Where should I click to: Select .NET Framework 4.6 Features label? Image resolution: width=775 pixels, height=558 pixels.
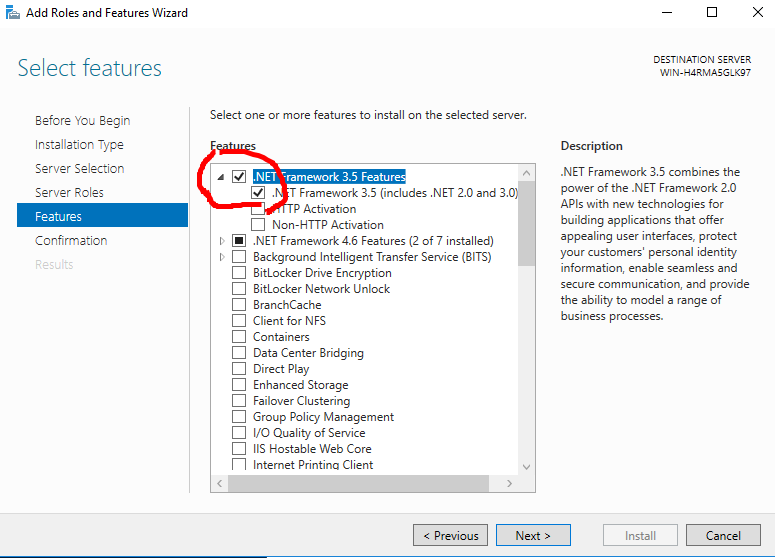pyautogui.click(x=373, y=241)
